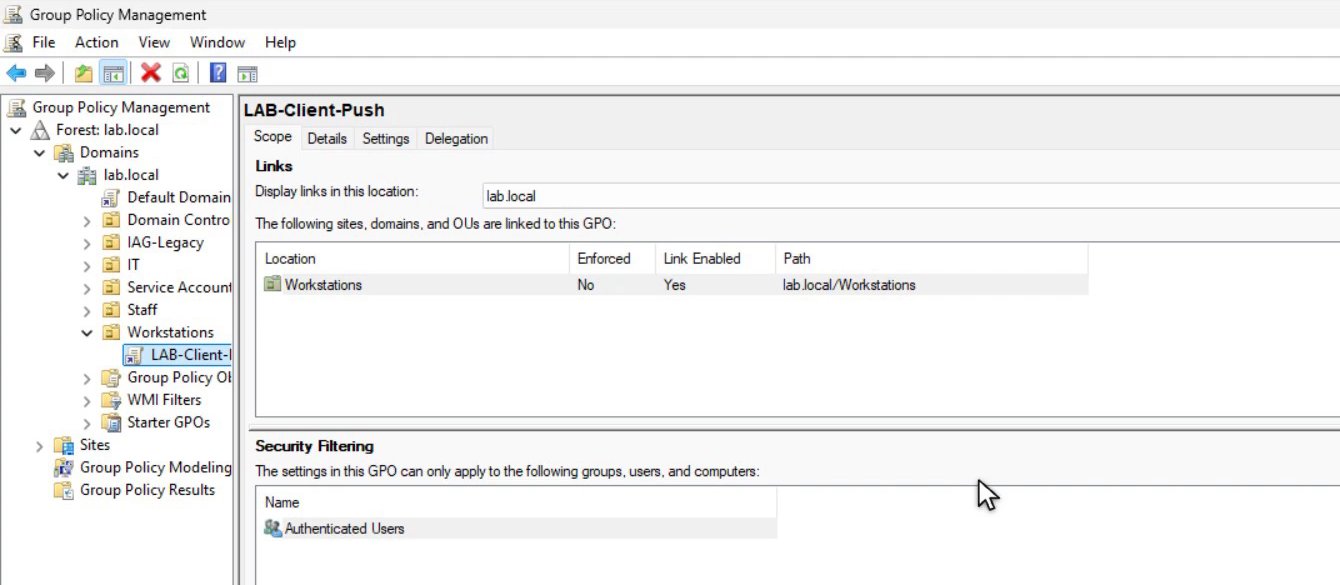
Task: Open the Window menu
Action: [x=217, y=43]
